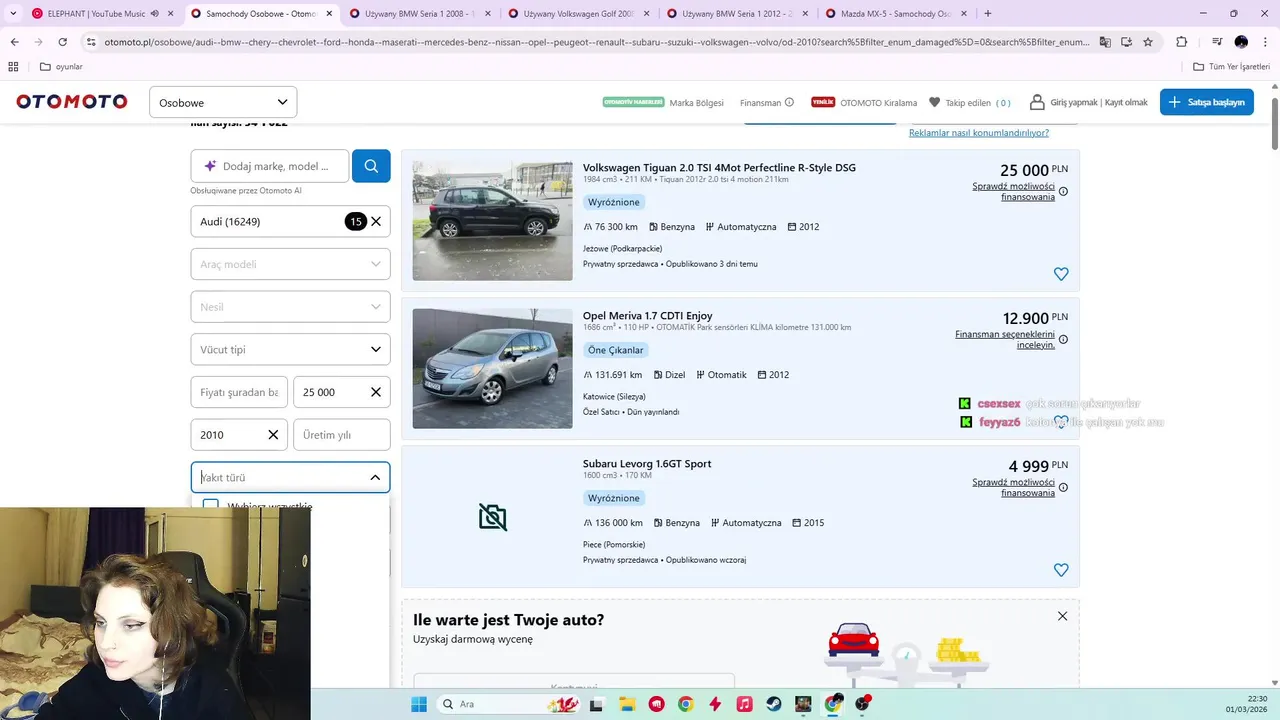Image resolution: width=1280 pixels, height=720 pixels.
Task: Open Giriş yapmak | Kayıt olmak link
Action: pyautogui.click(x=1099, y=102)
